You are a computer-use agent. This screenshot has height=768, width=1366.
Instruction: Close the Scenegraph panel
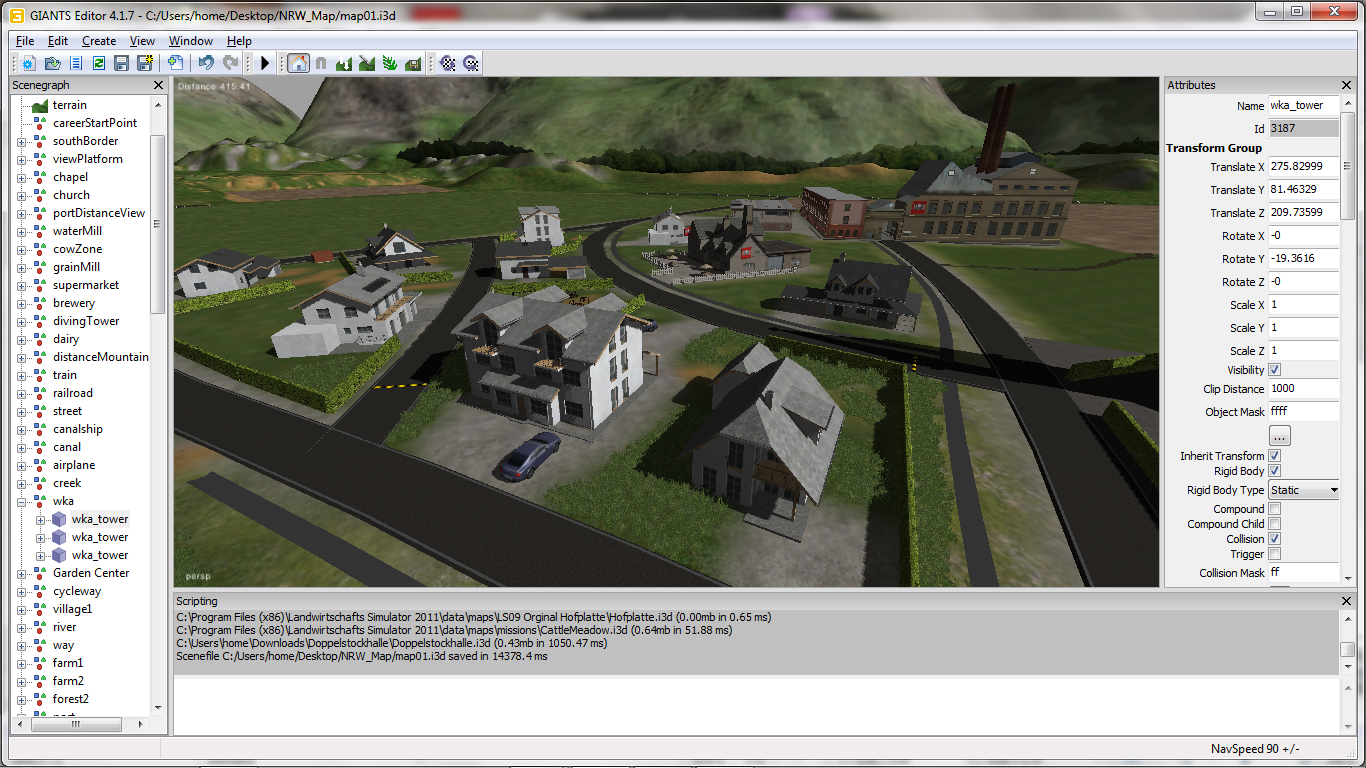[158, 86]
